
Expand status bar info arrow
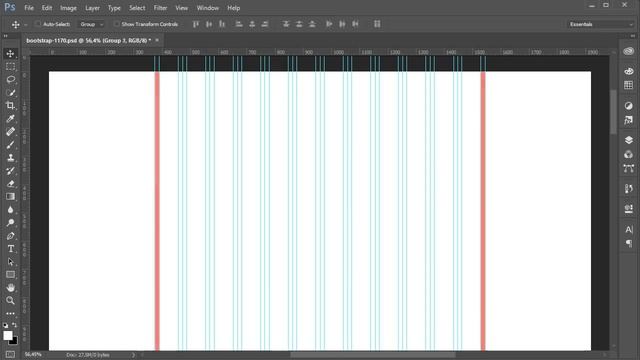point(133,355)
